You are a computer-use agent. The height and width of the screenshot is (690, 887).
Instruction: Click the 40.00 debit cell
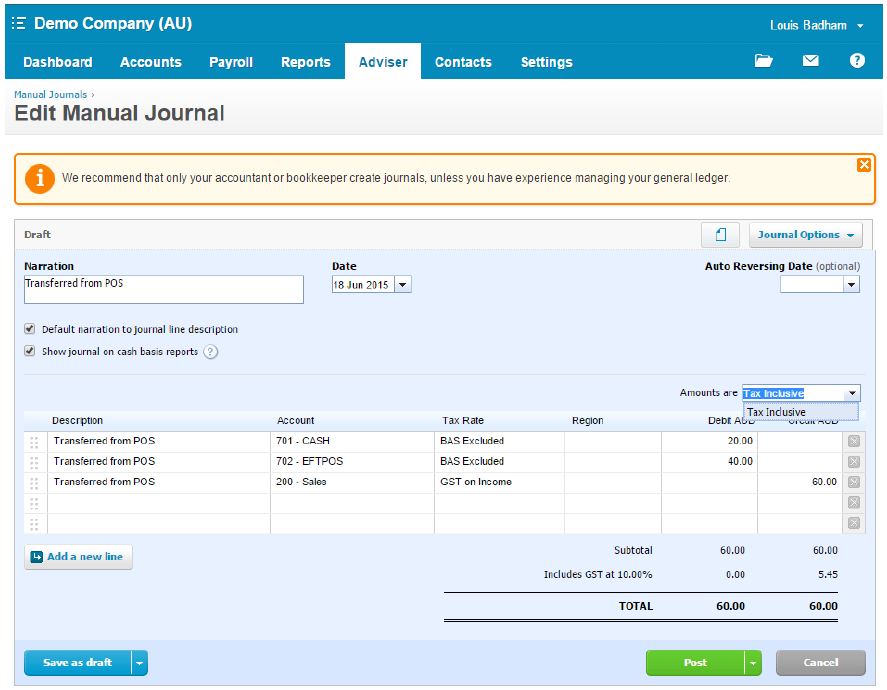click(x=709, y=462)
